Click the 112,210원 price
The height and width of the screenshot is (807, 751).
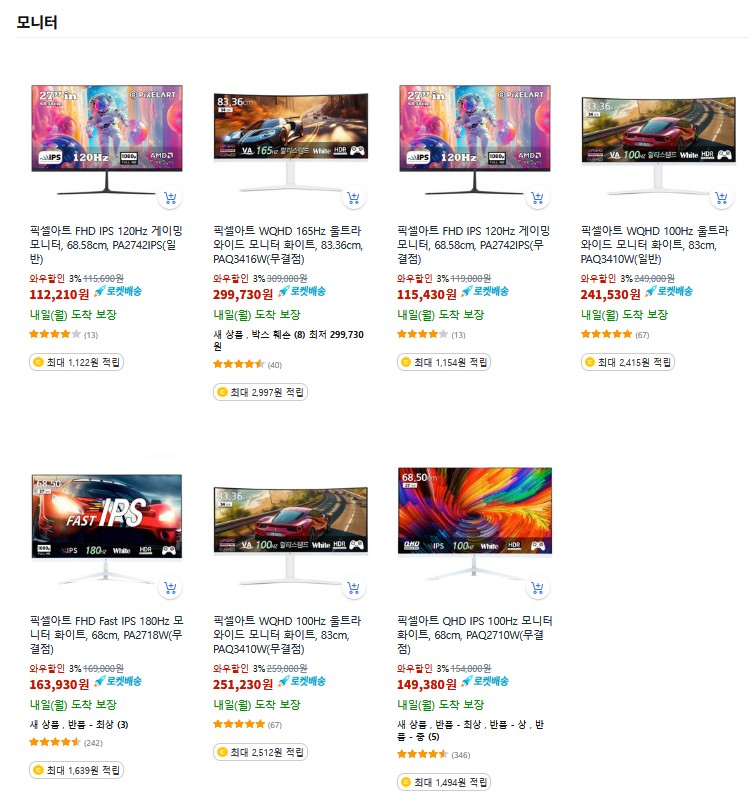[x=59, y=294]
